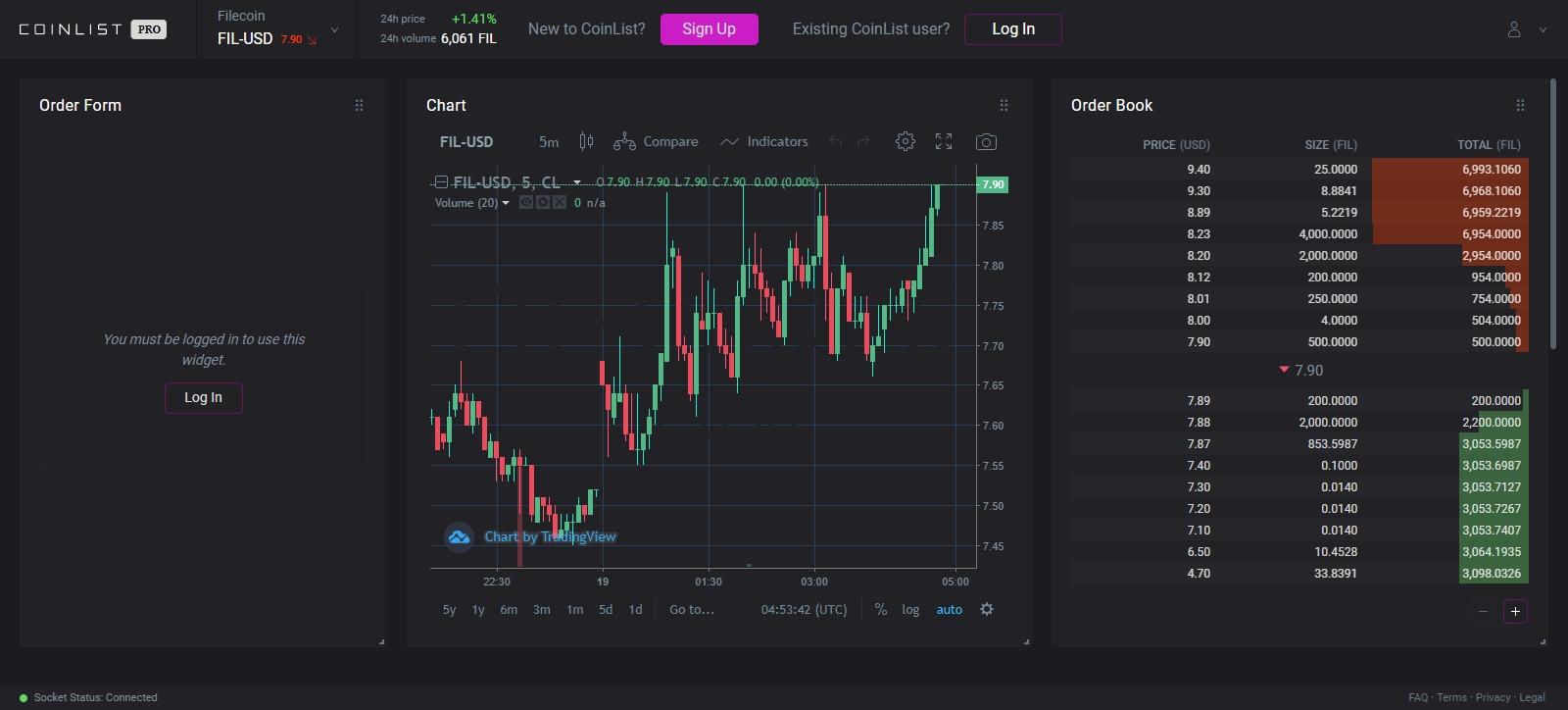Image resolution: width=1568 pixels, height=710 pixels.
Task: Set chart range to 5y
Action: click(449, 610)
